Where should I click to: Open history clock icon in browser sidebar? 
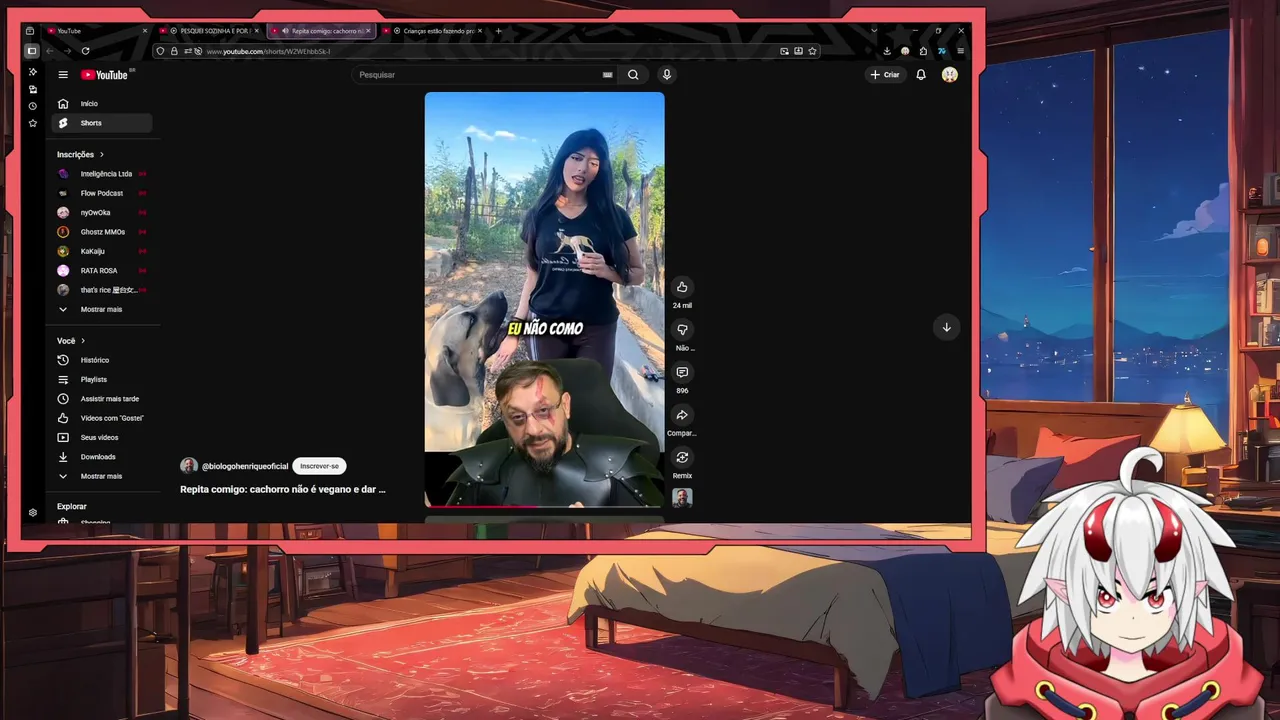(x=32, y=106)
